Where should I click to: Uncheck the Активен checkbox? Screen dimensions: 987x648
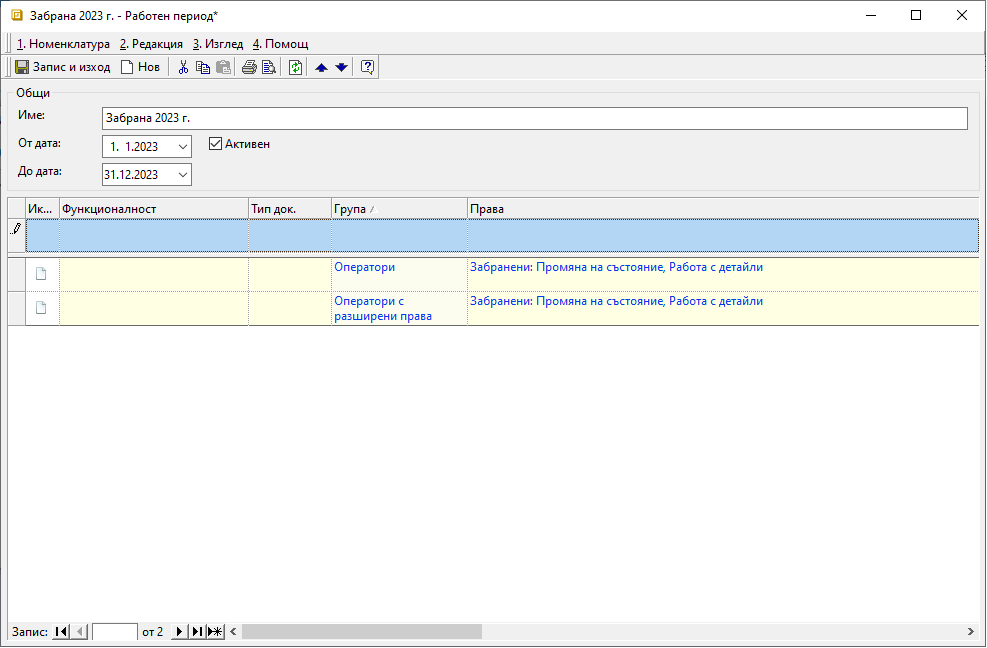215,144
